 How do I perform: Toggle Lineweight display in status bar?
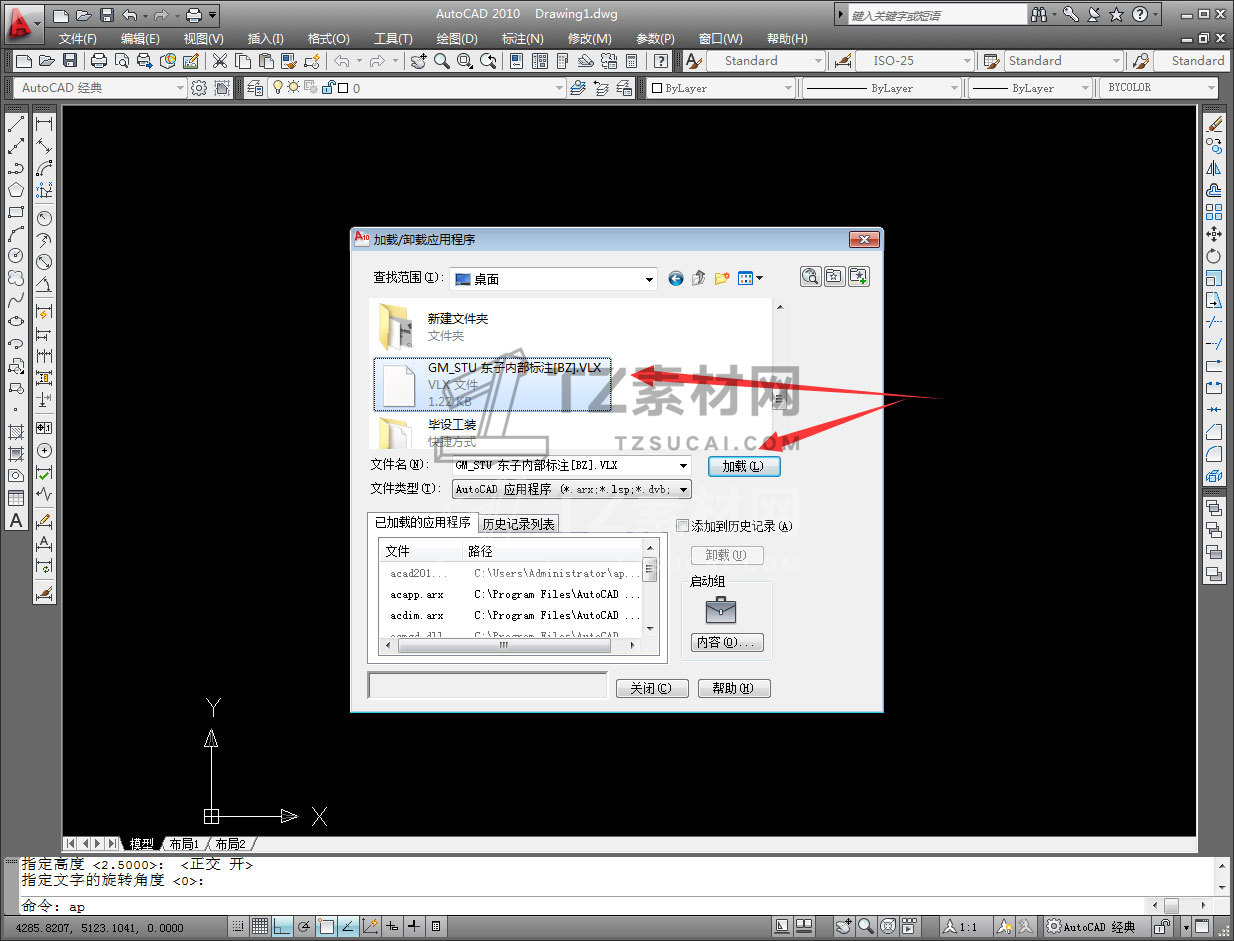click(414, 927)
